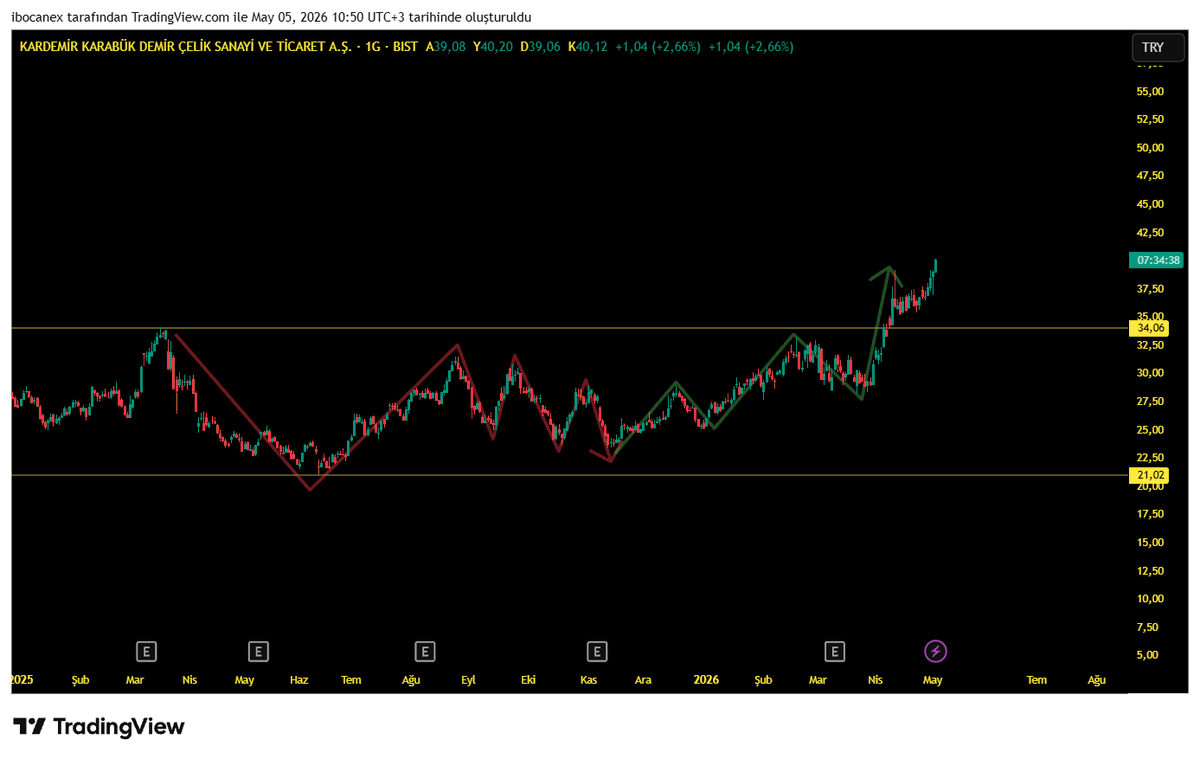This screenshot has width=1200, height=759.
Task: Click the Haz month label on time axis
Action: [x=298, y=680]
